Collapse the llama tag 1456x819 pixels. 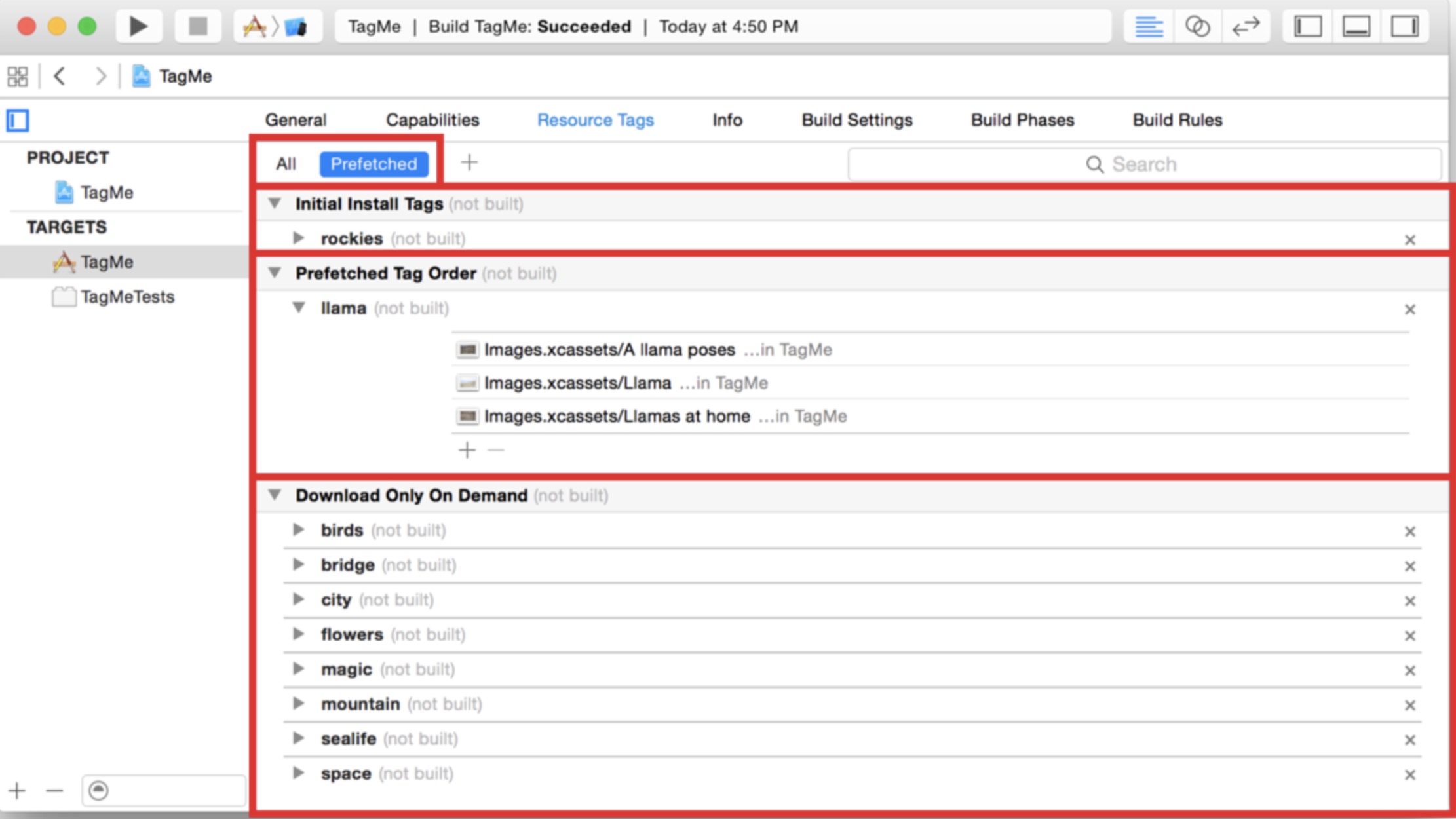pos(299,307)
